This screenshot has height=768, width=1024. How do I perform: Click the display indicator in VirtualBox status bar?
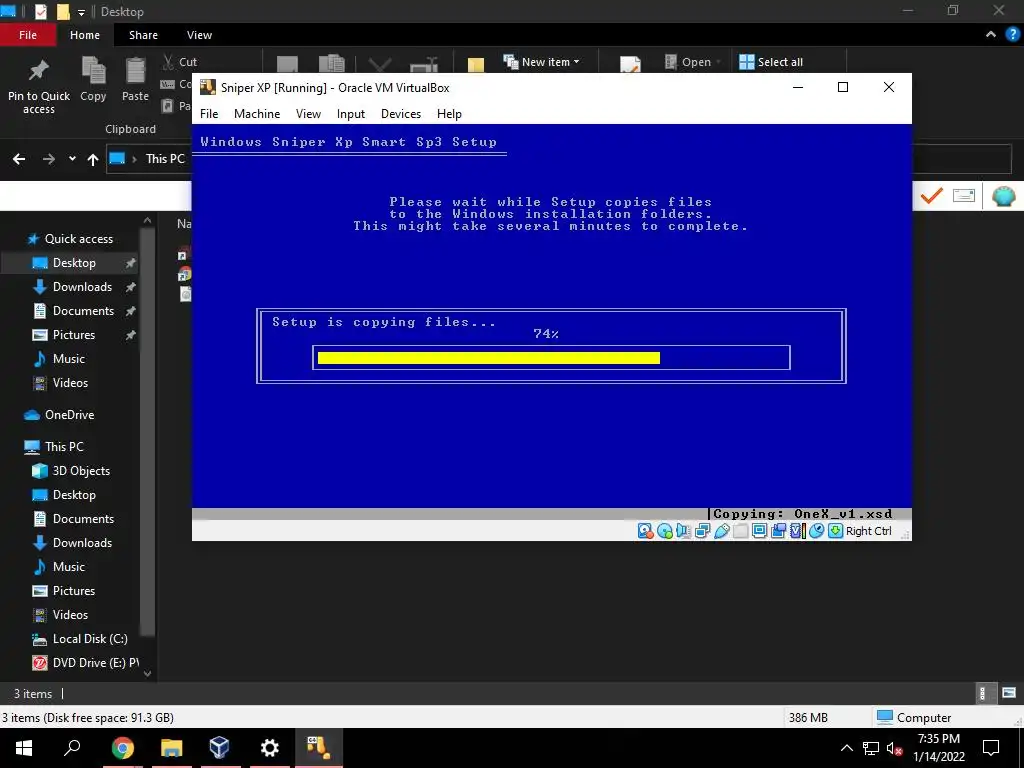(760, 531)
